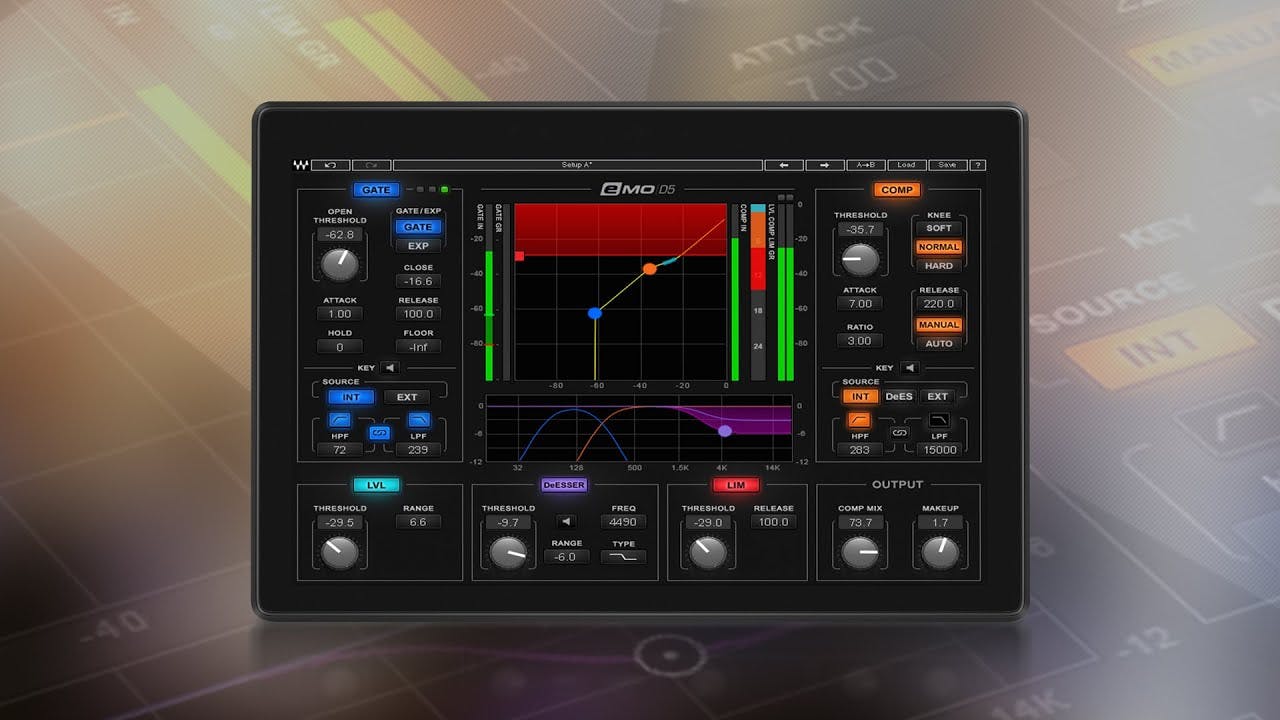Click the Waves logo icon
The image size is (1280, 720).
pos(301,165)
